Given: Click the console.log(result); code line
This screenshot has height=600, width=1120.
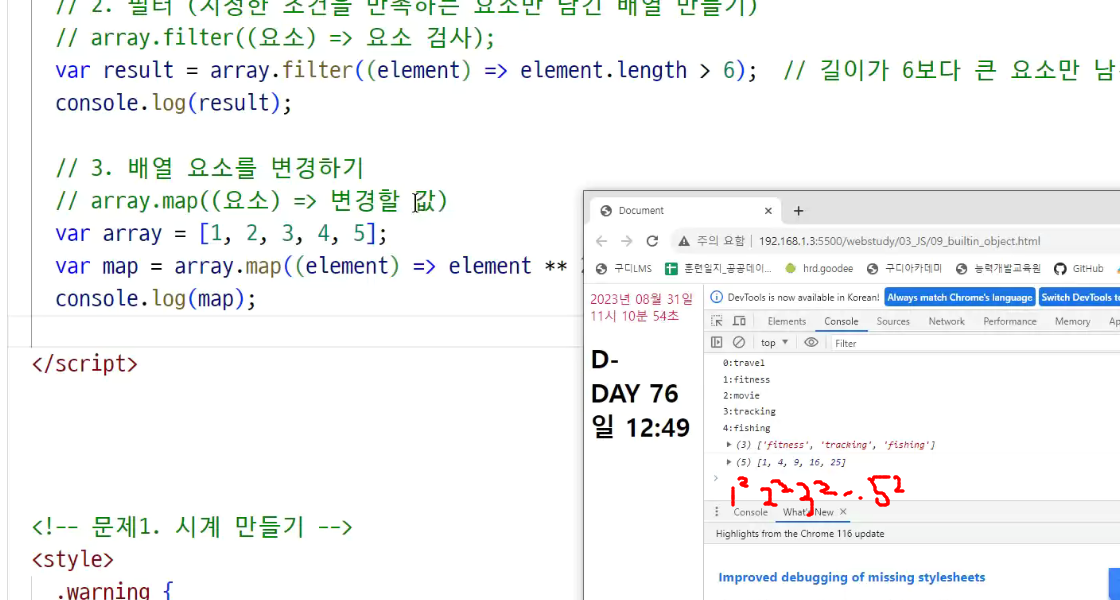Looking at the screenshot, I should [x=174, y=103].
